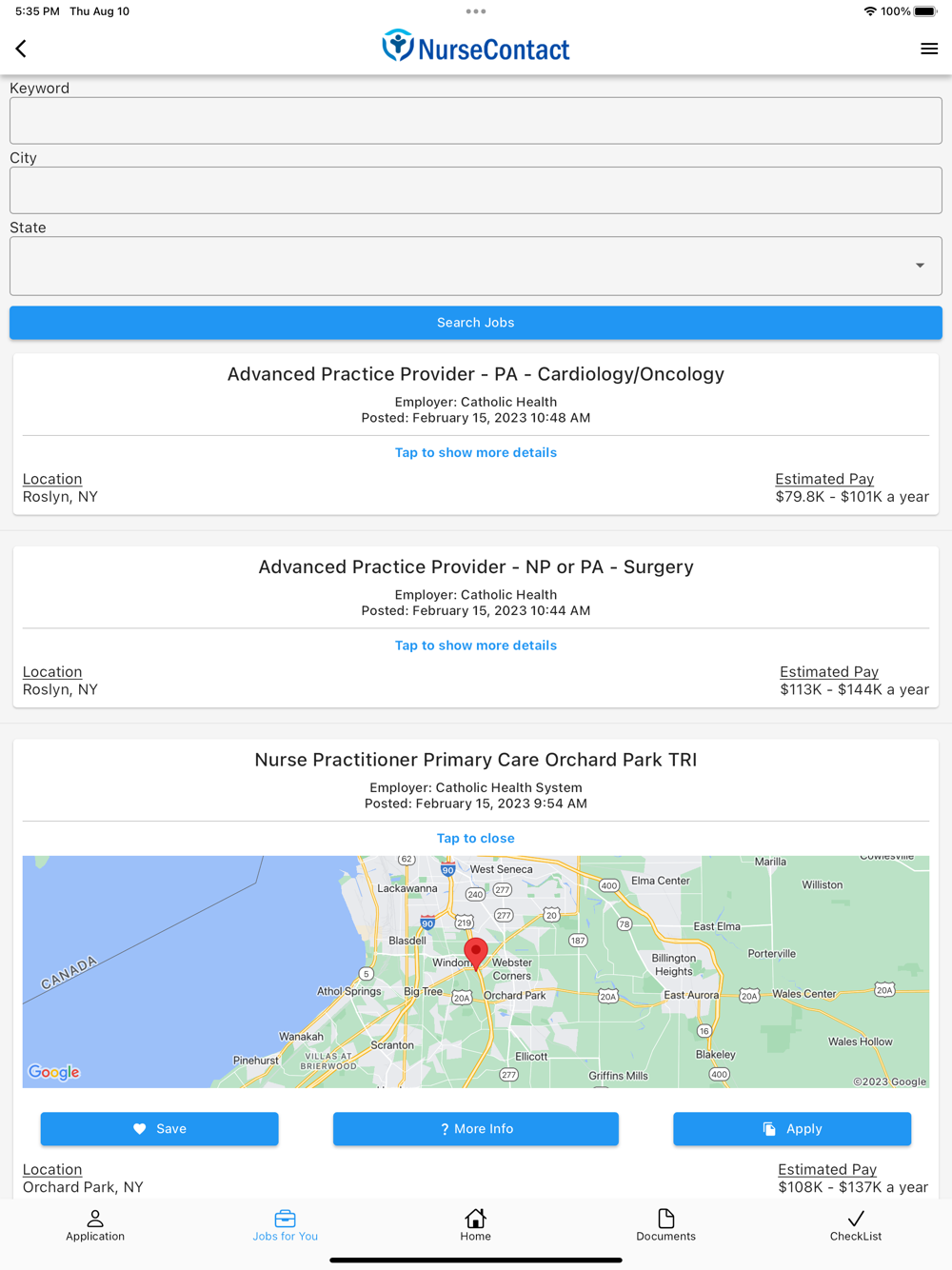Go to the Home tab
This screenshot has width=952, height=1270.
click(x=476, y=1225)
